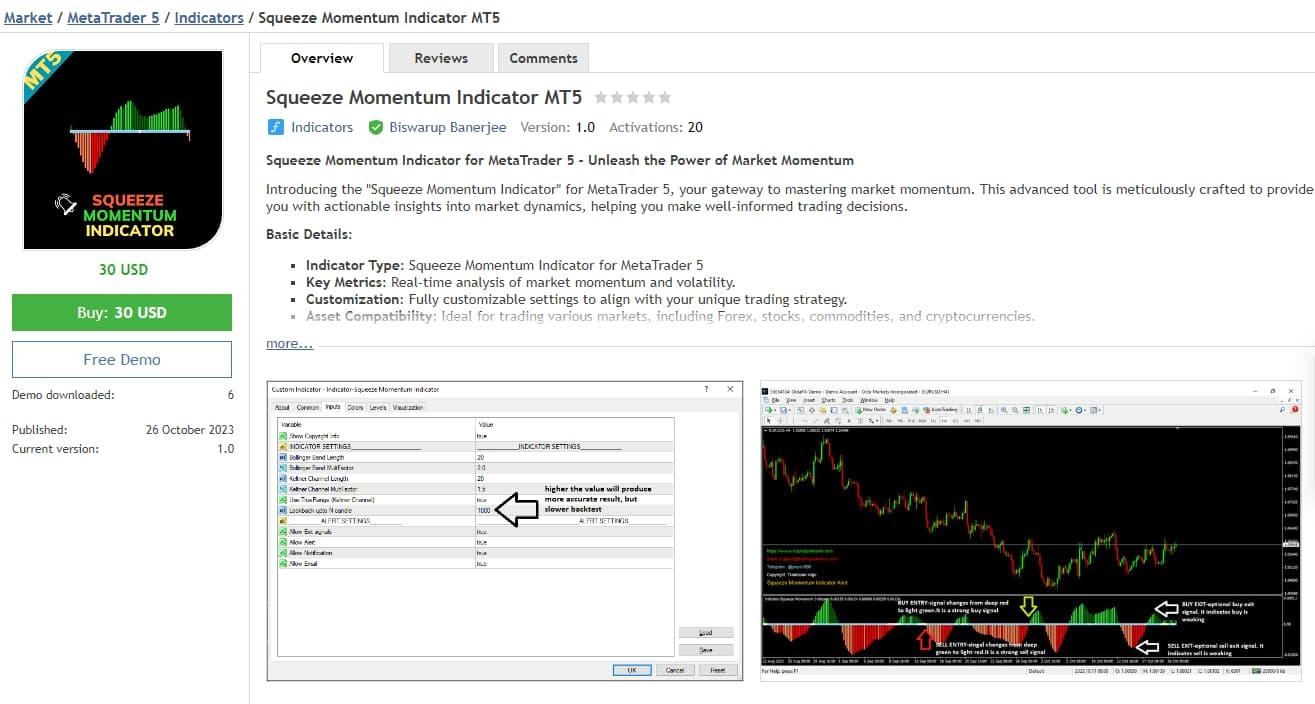
Task: Open the indicator settings dialog screenshot
Action: [505, 530]
